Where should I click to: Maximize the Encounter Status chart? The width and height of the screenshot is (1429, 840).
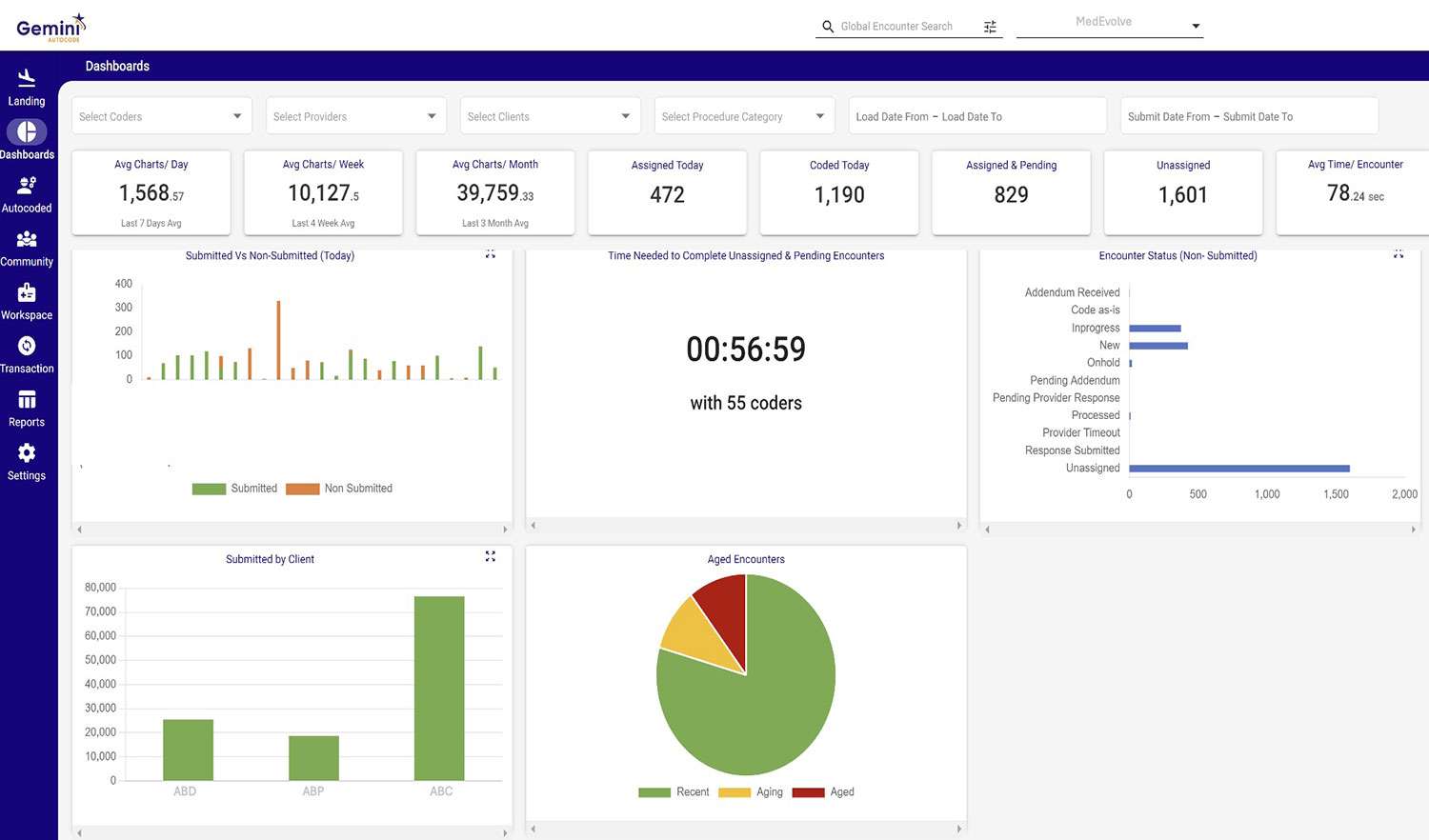pyautogui.click(x=1399, y=254)
